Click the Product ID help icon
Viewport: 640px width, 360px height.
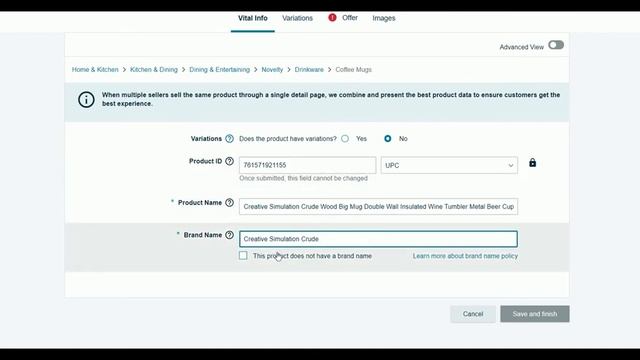[x=229, y=161]
